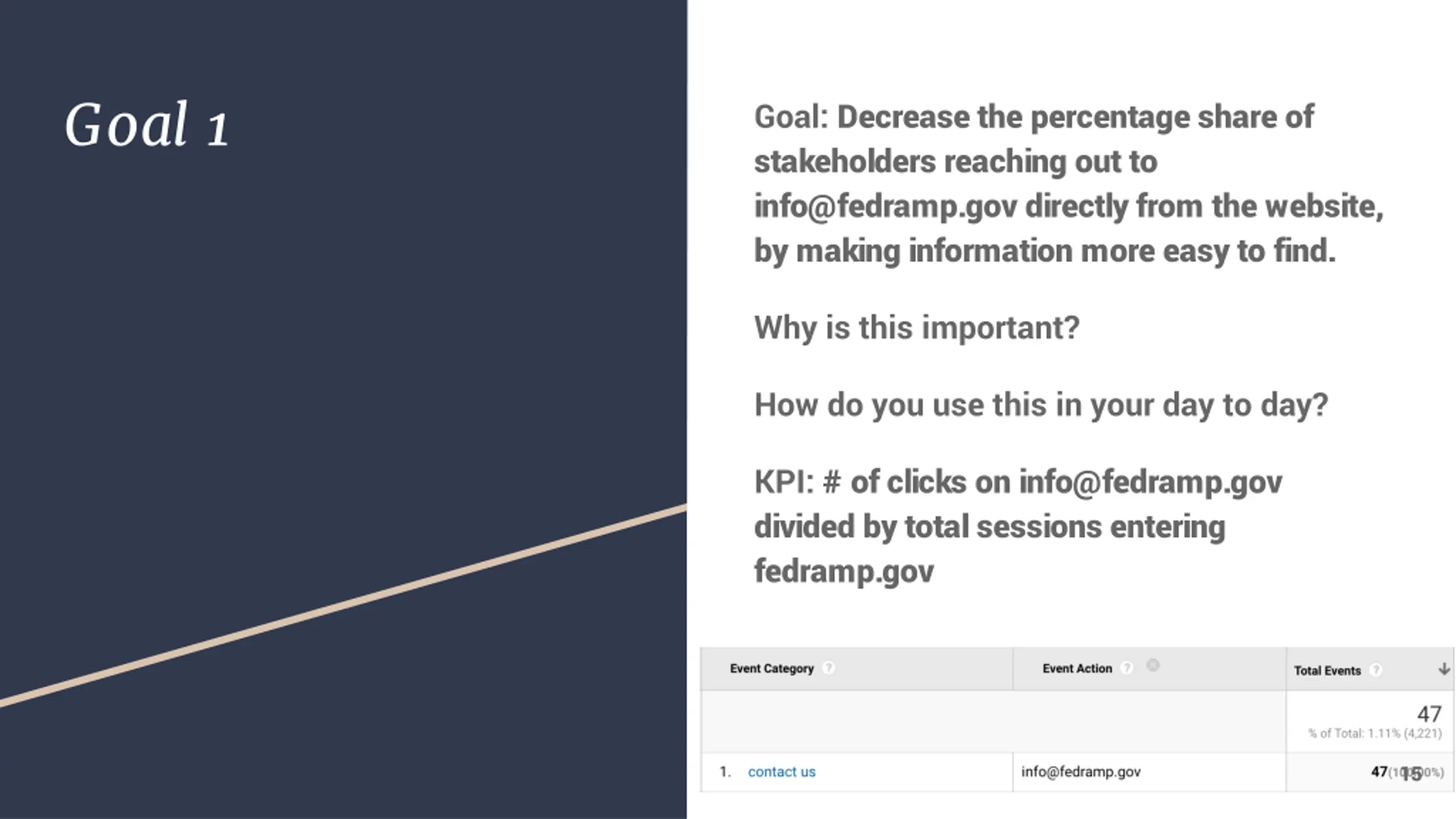
Task: Select the Event Action column header
Action: tap(1077, 668)
